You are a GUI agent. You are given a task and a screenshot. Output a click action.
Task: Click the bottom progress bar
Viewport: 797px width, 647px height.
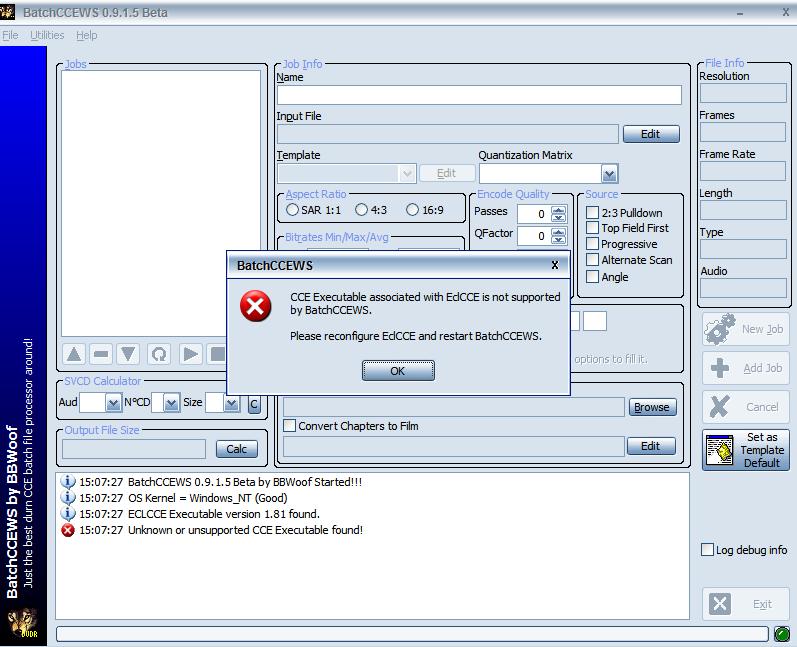pos(412,634)
